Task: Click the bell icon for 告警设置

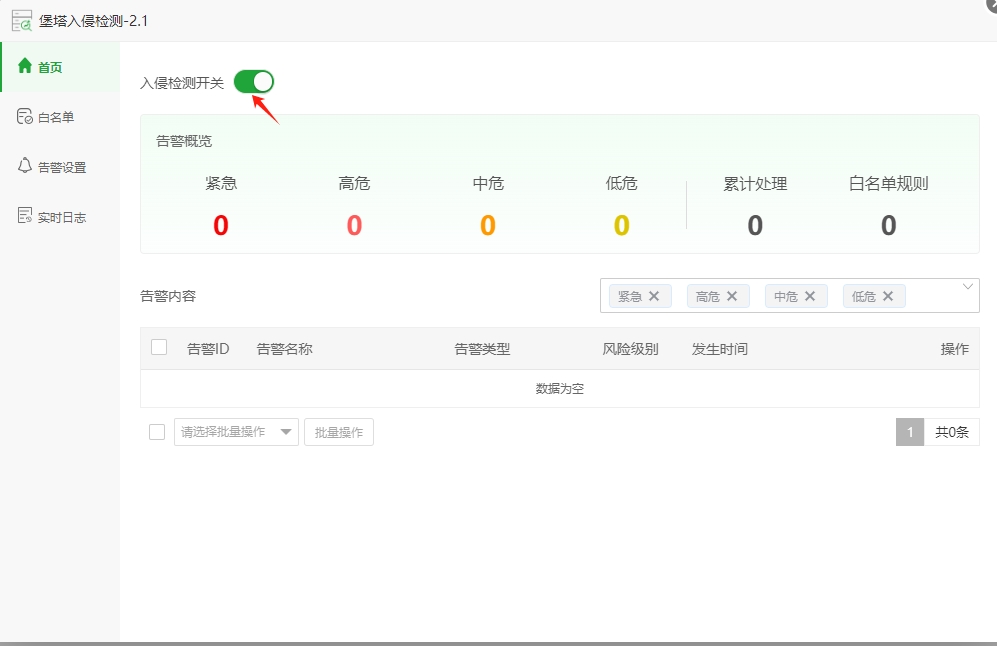Action: coord(25,166)
